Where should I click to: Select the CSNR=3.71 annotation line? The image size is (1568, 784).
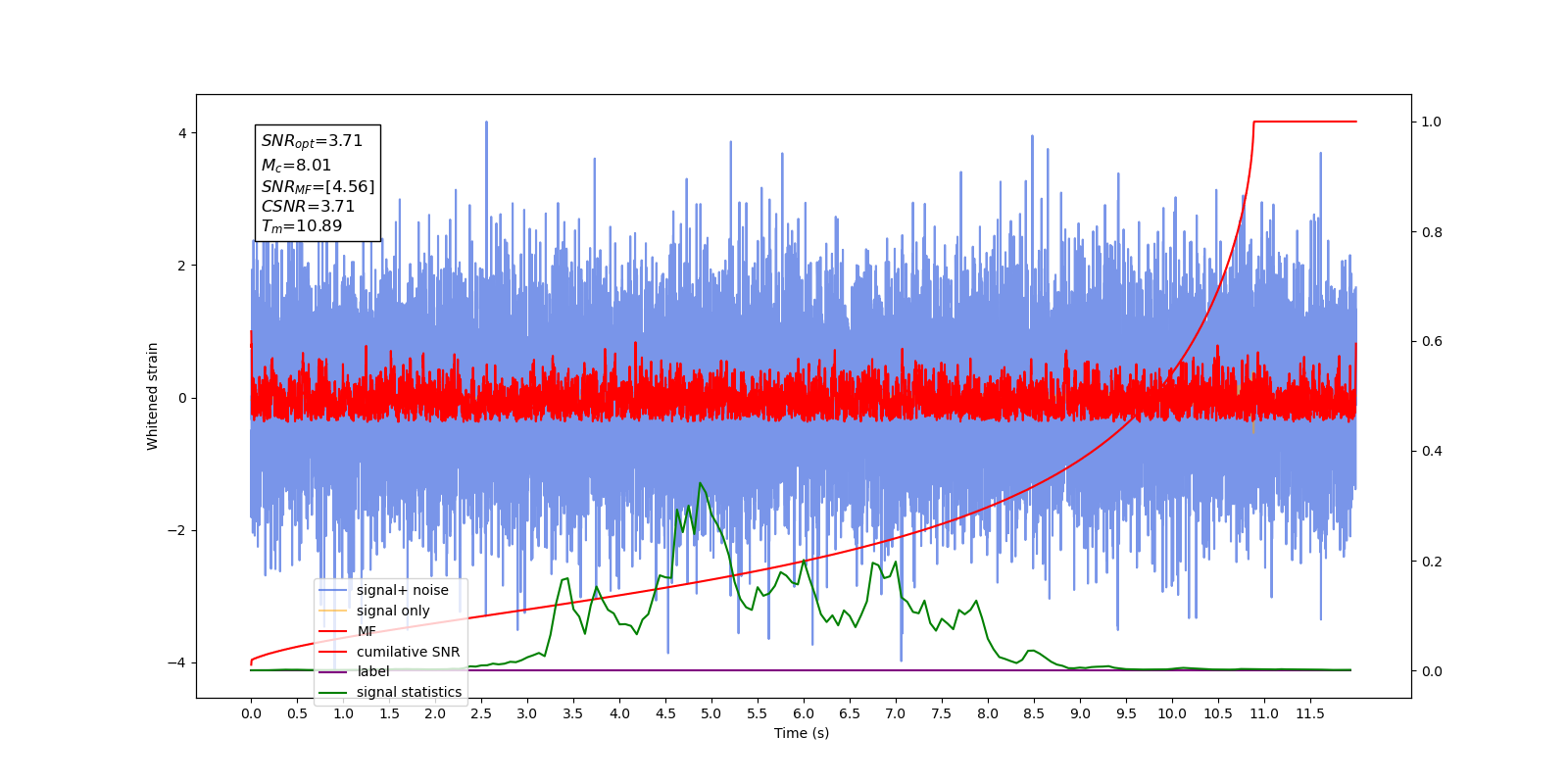point(308,207)
